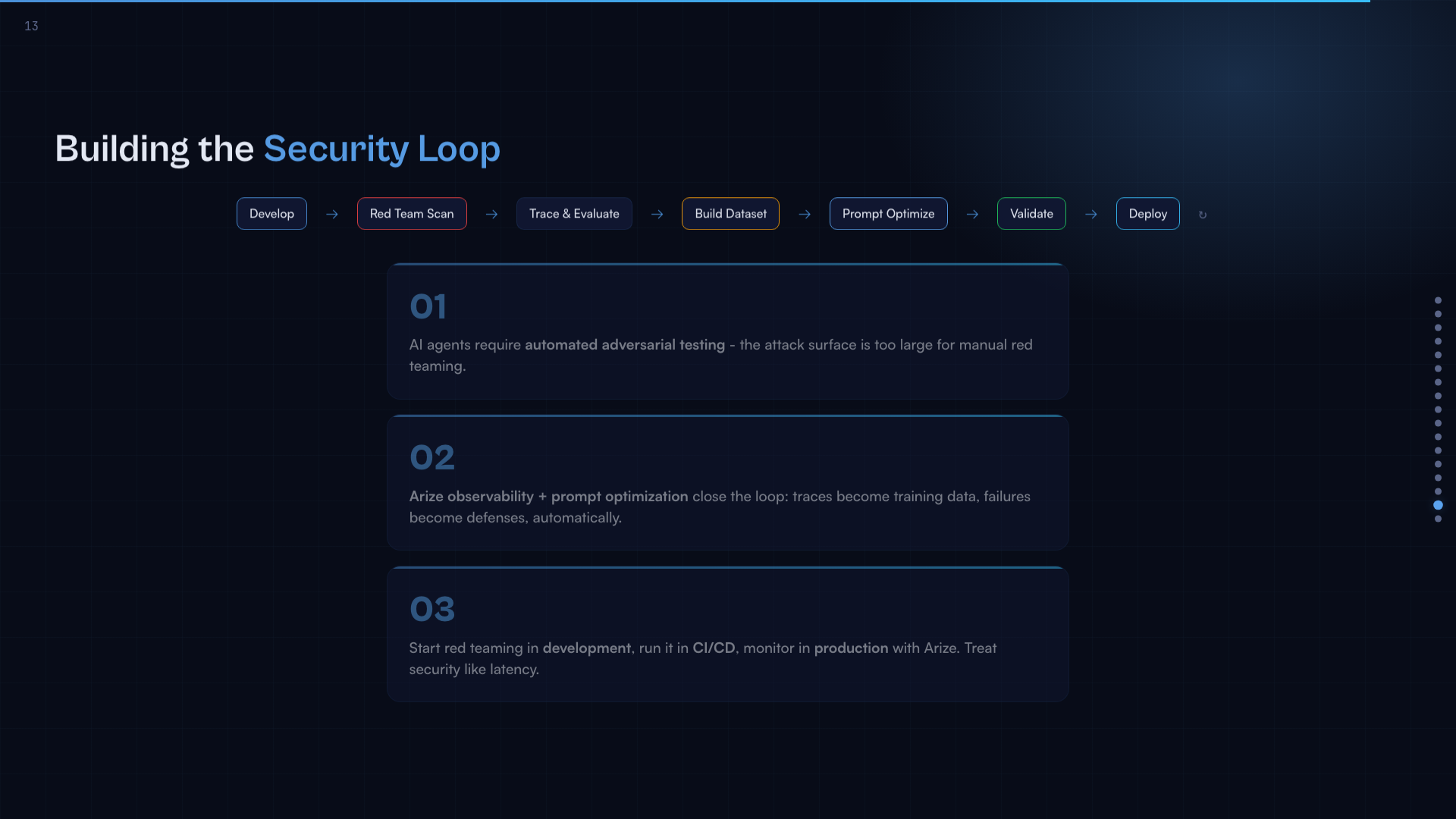Click arrow between Trace & Evaluate and Build Dataset
Image resolution: width=1456 pixels, height=819 pixels.
[657, 215]
